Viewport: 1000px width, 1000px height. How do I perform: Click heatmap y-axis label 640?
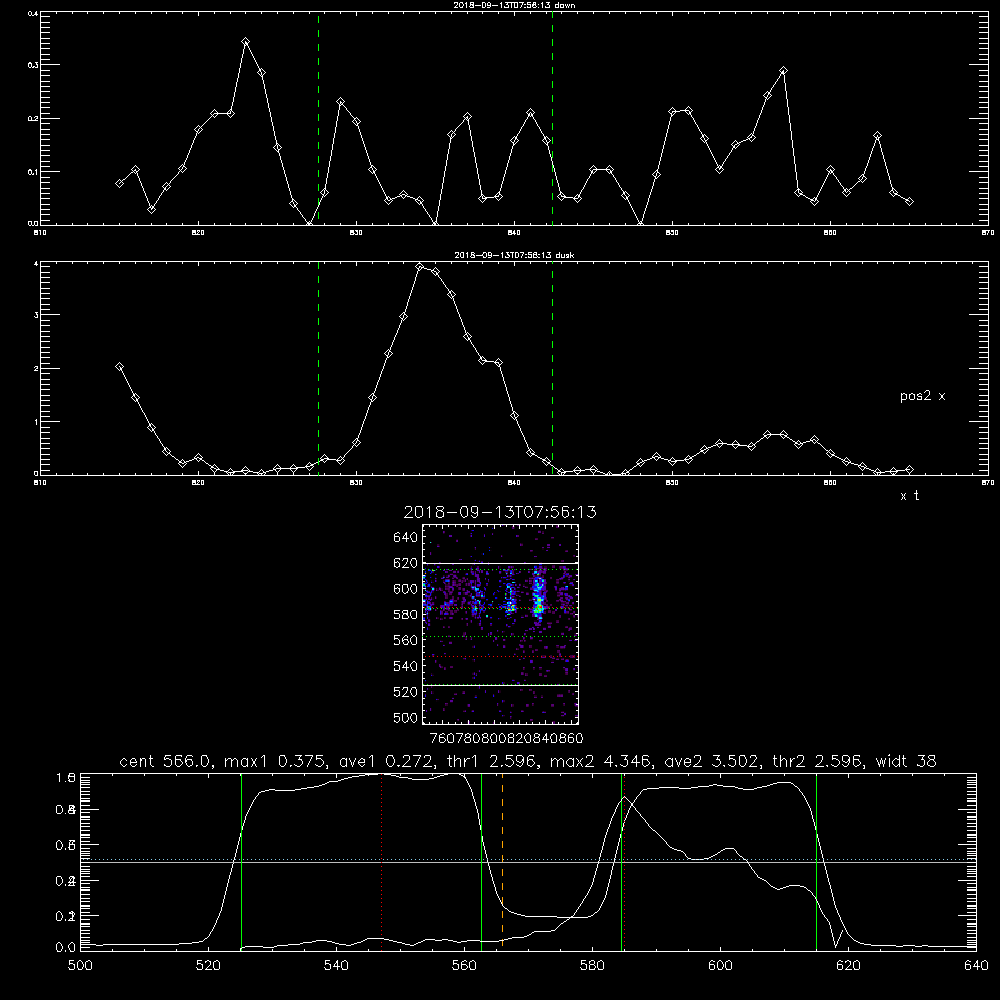tap(406, 538)
